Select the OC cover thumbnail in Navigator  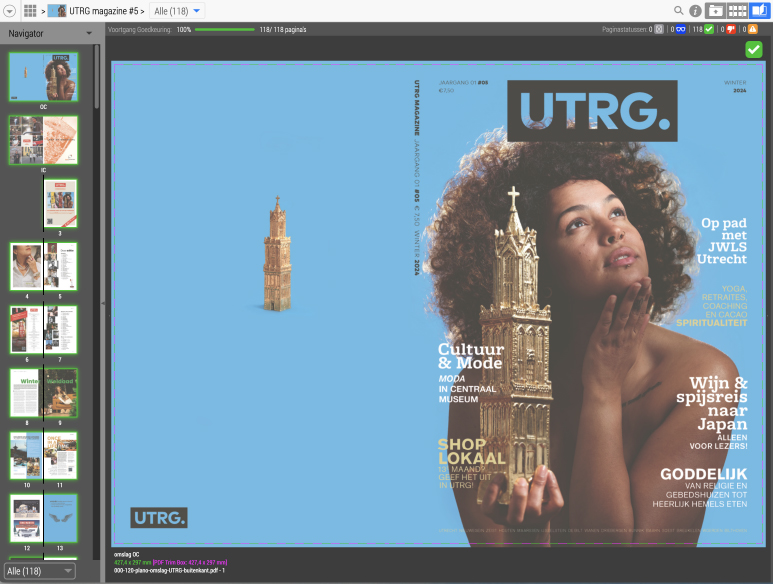[43, 77]
